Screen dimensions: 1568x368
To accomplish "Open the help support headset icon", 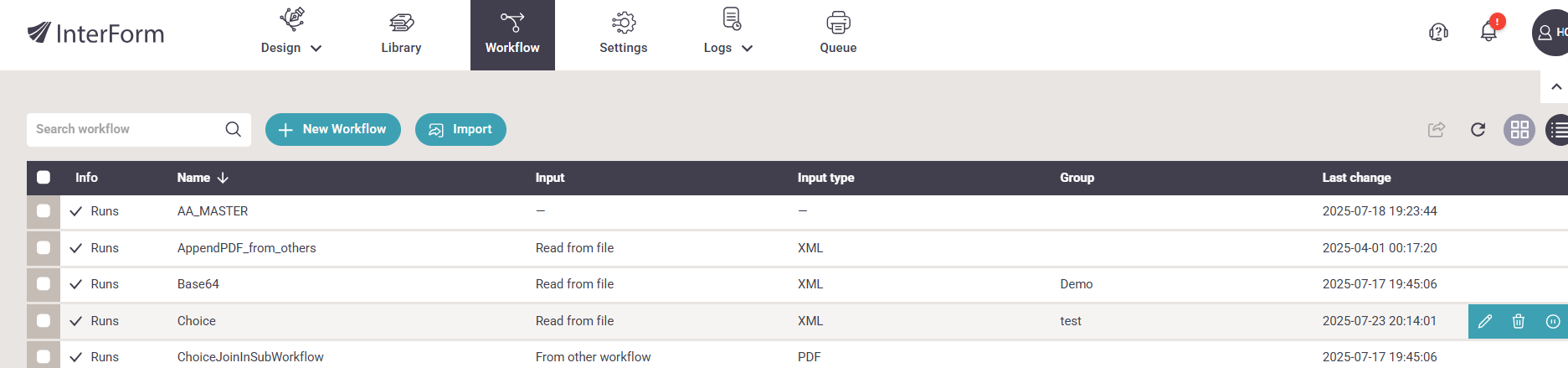I will point(1438,33).
